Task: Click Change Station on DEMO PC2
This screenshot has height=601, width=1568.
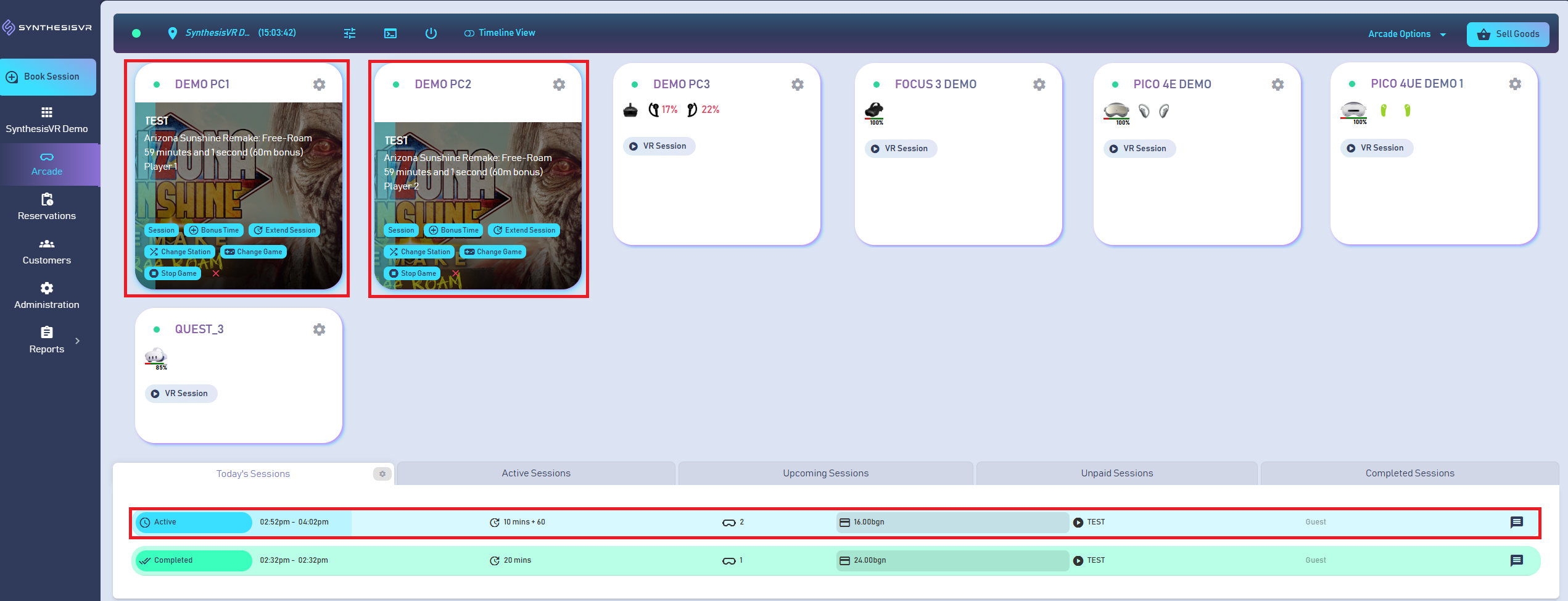Action: 419,252
